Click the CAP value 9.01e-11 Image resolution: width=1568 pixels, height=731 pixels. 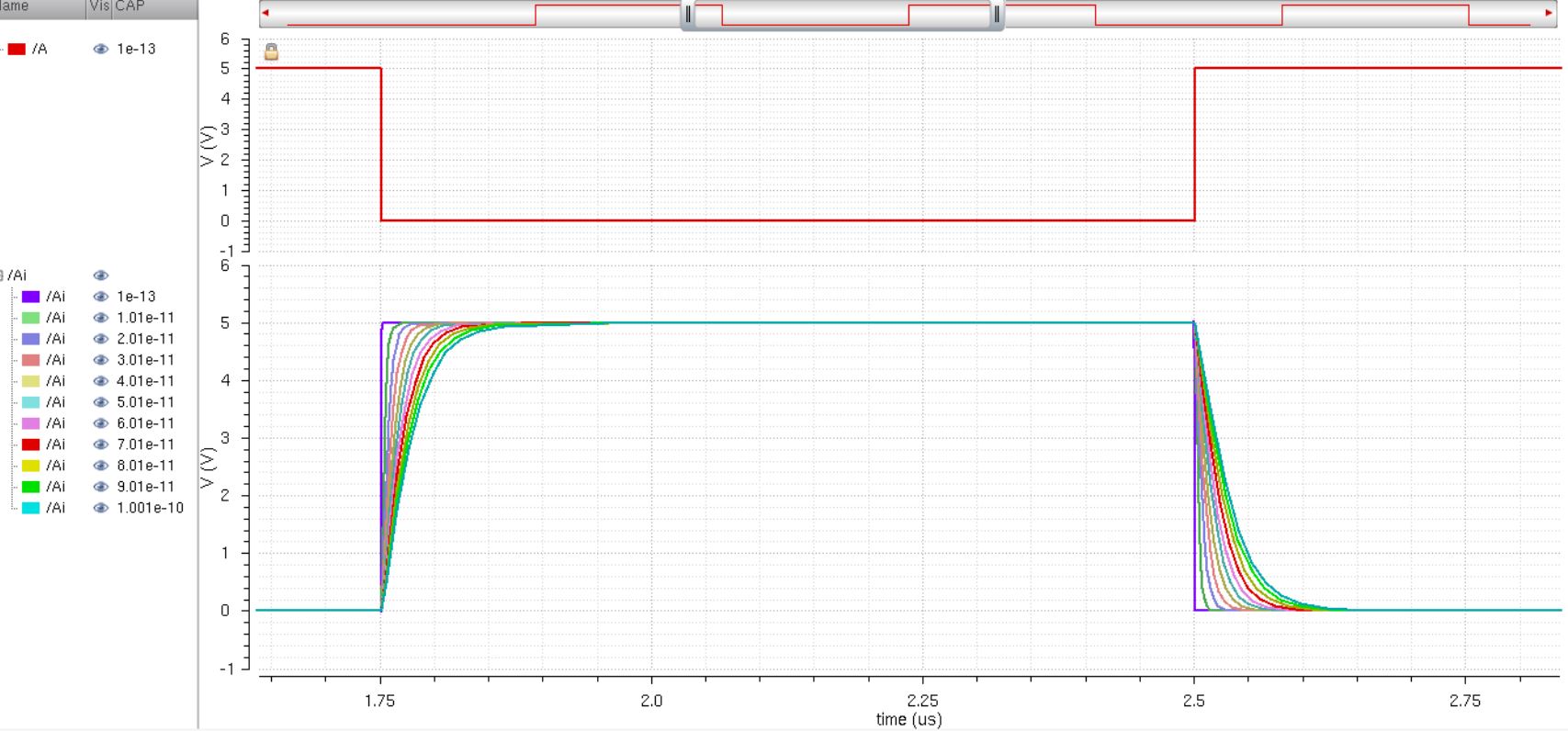point(145,487)
